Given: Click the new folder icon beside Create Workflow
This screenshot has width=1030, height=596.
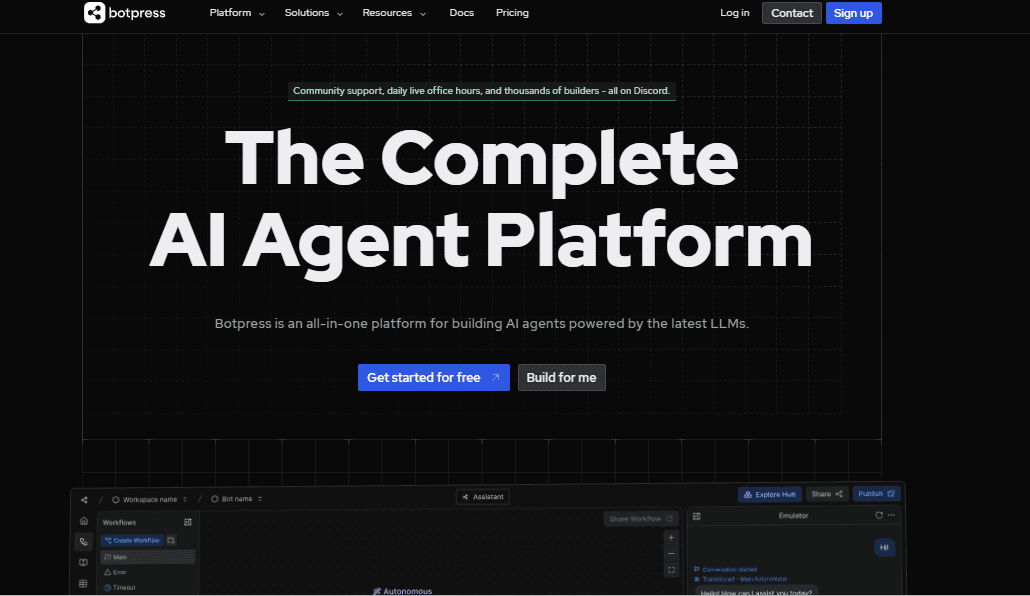Looking at the screenshot, I should point(171,540).
